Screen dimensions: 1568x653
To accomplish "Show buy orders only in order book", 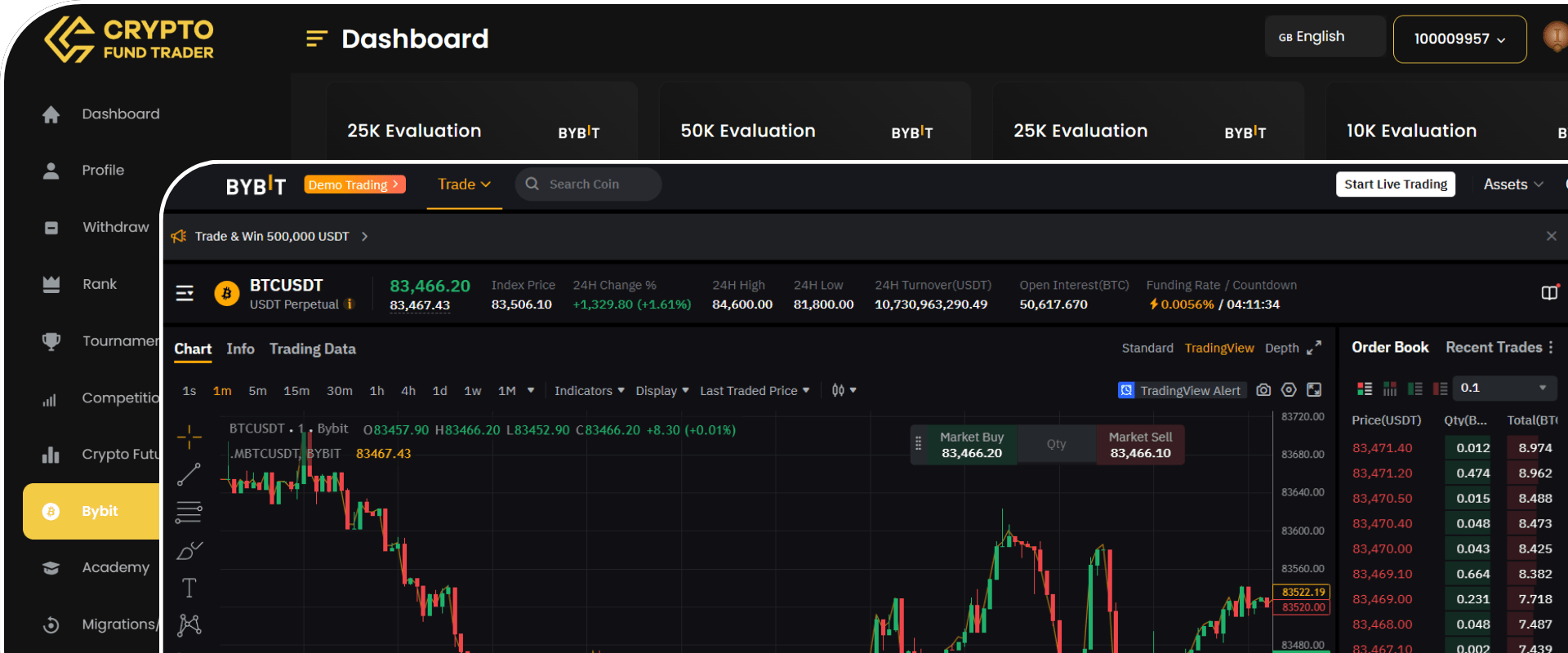I will pos(1415,389).
